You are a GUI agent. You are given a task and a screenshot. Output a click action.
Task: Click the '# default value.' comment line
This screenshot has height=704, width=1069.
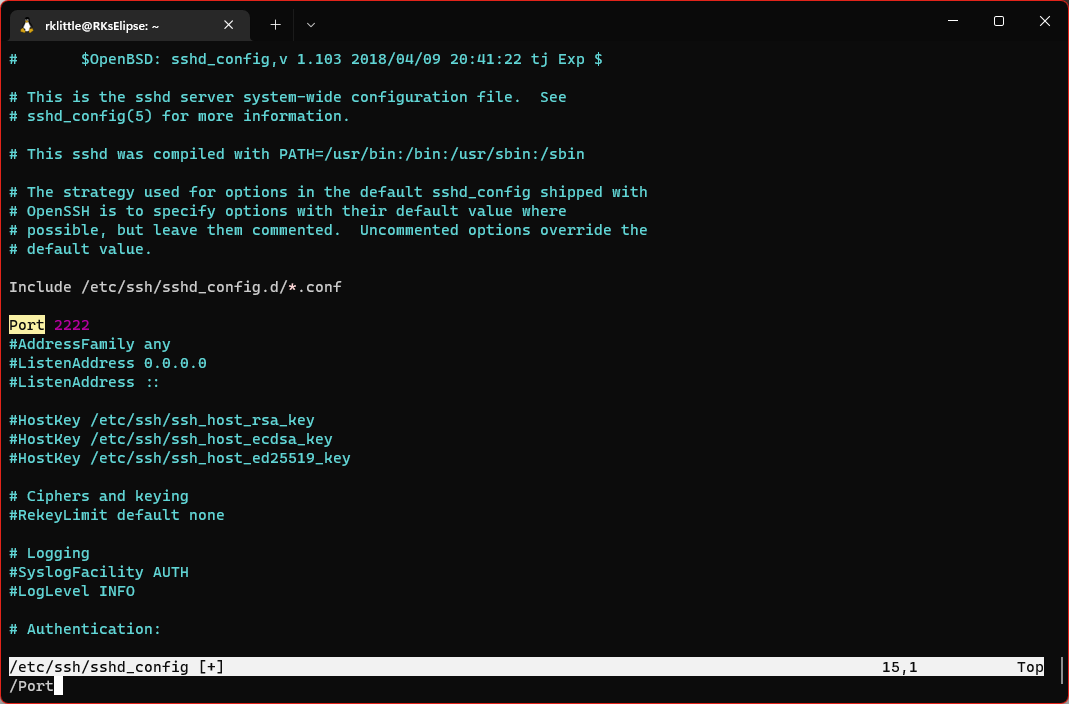pos(80,249)
